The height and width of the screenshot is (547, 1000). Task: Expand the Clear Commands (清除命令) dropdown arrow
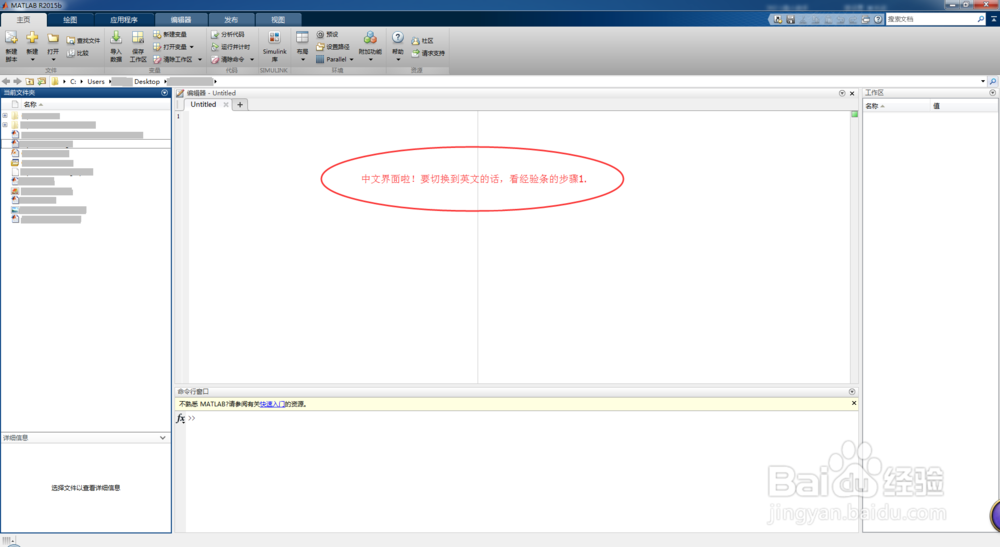252,59
